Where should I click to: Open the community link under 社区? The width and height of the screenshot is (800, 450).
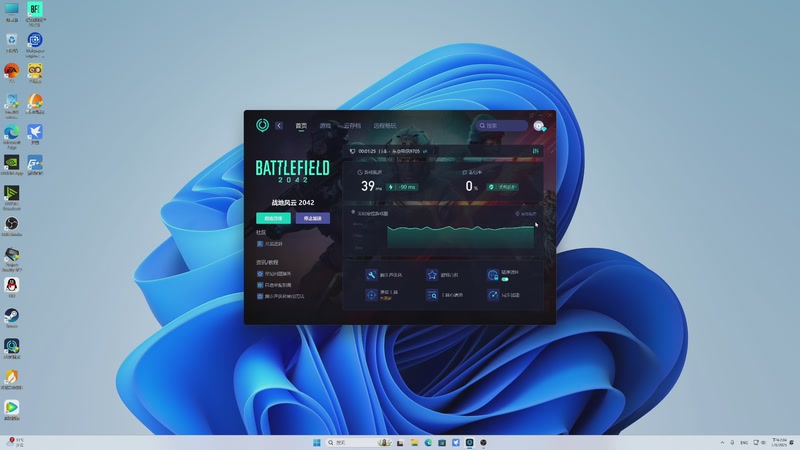[x=270, y=244]
